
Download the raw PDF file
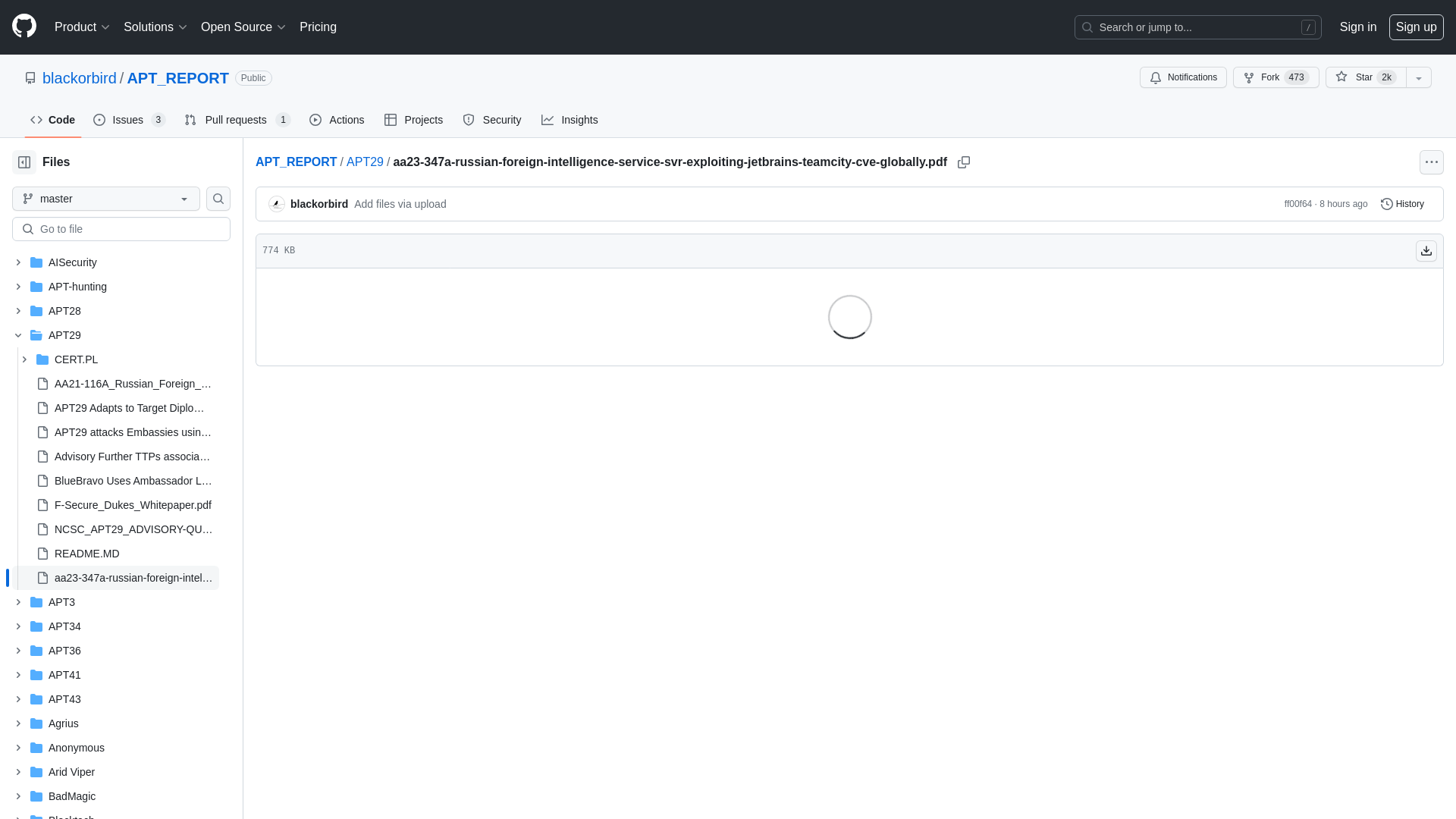[x=1426, y=251]
